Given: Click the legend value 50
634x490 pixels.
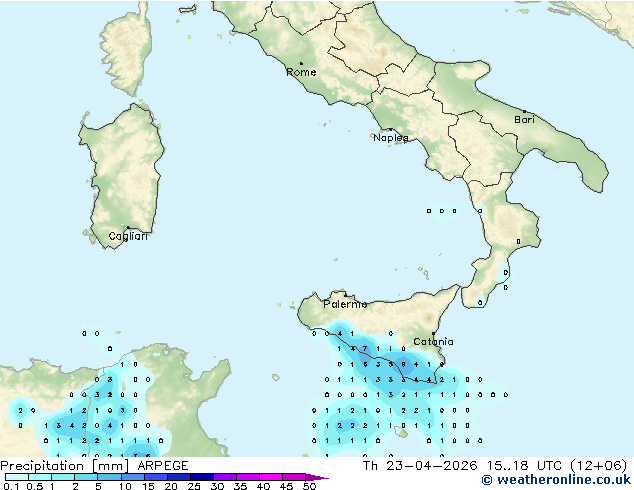Looking at the screenshot, I should coord(309,486).
